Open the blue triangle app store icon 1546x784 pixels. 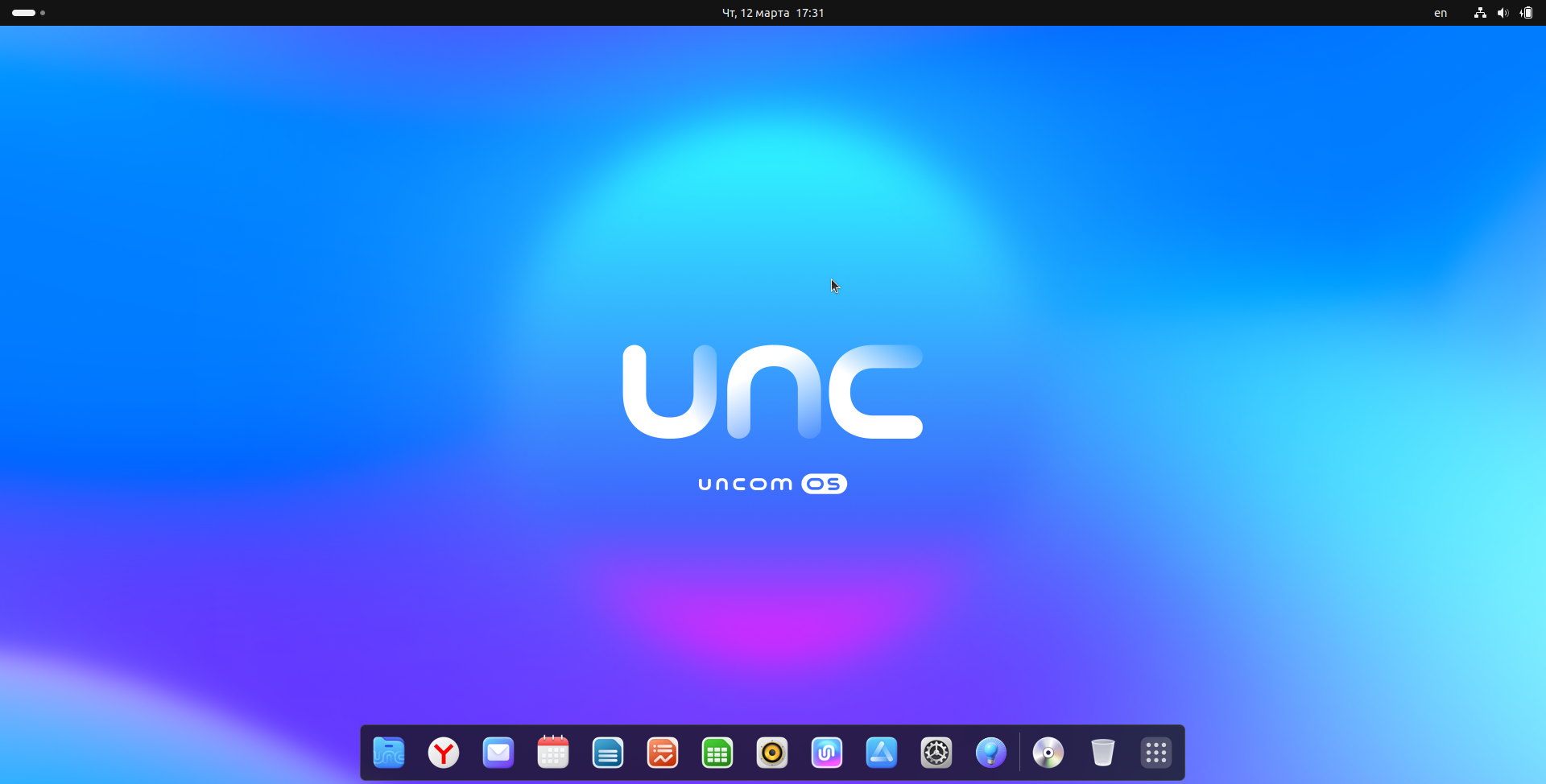(882, 753)
